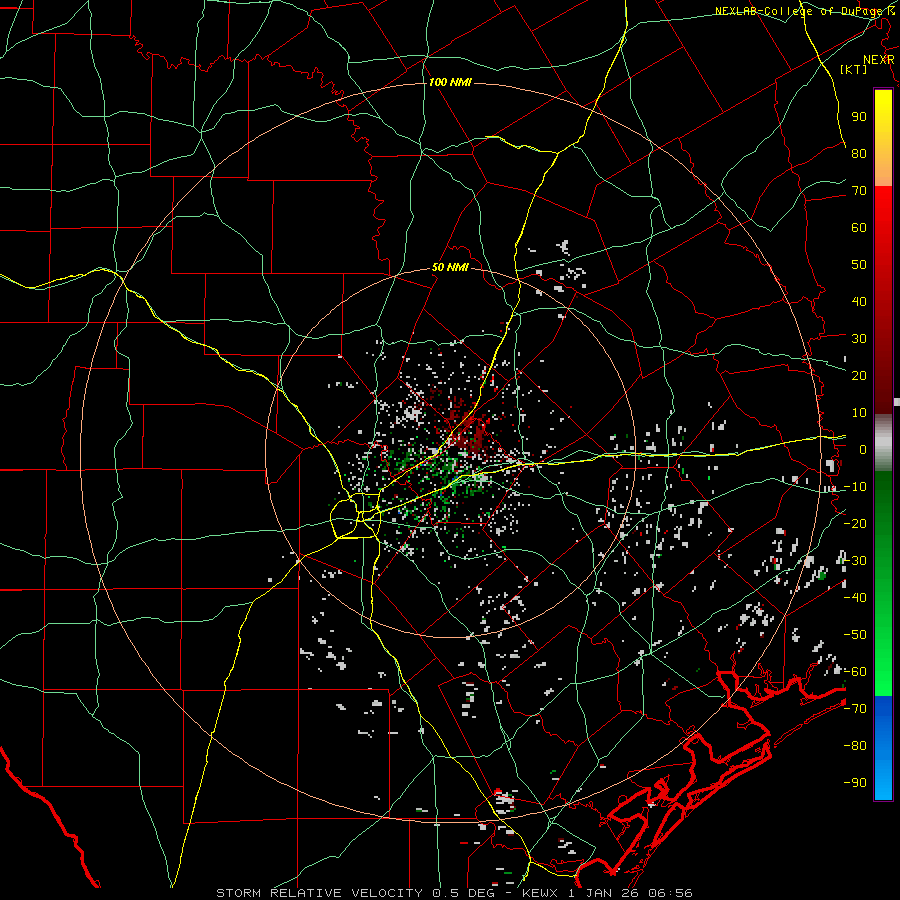The image size is (900, 900).
Task: Click the -20 scale label
Action: [x=855, y=523]
